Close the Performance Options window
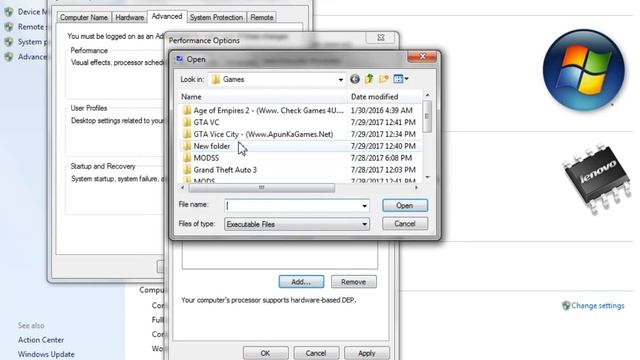 coord(380,38)
